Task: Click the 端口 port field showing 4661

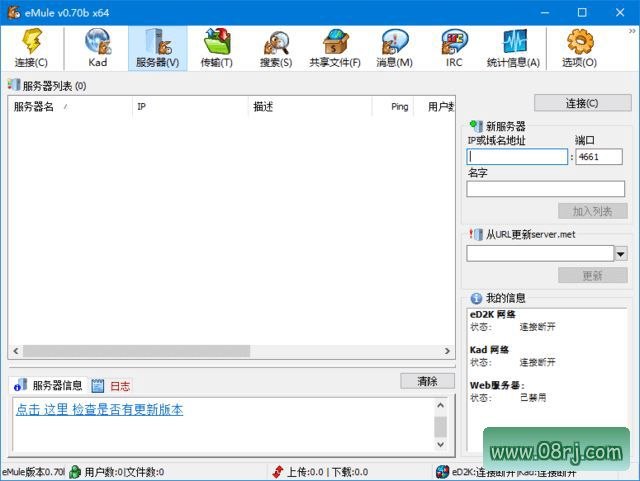Action: pyautogui.click(x=599, y=157)
